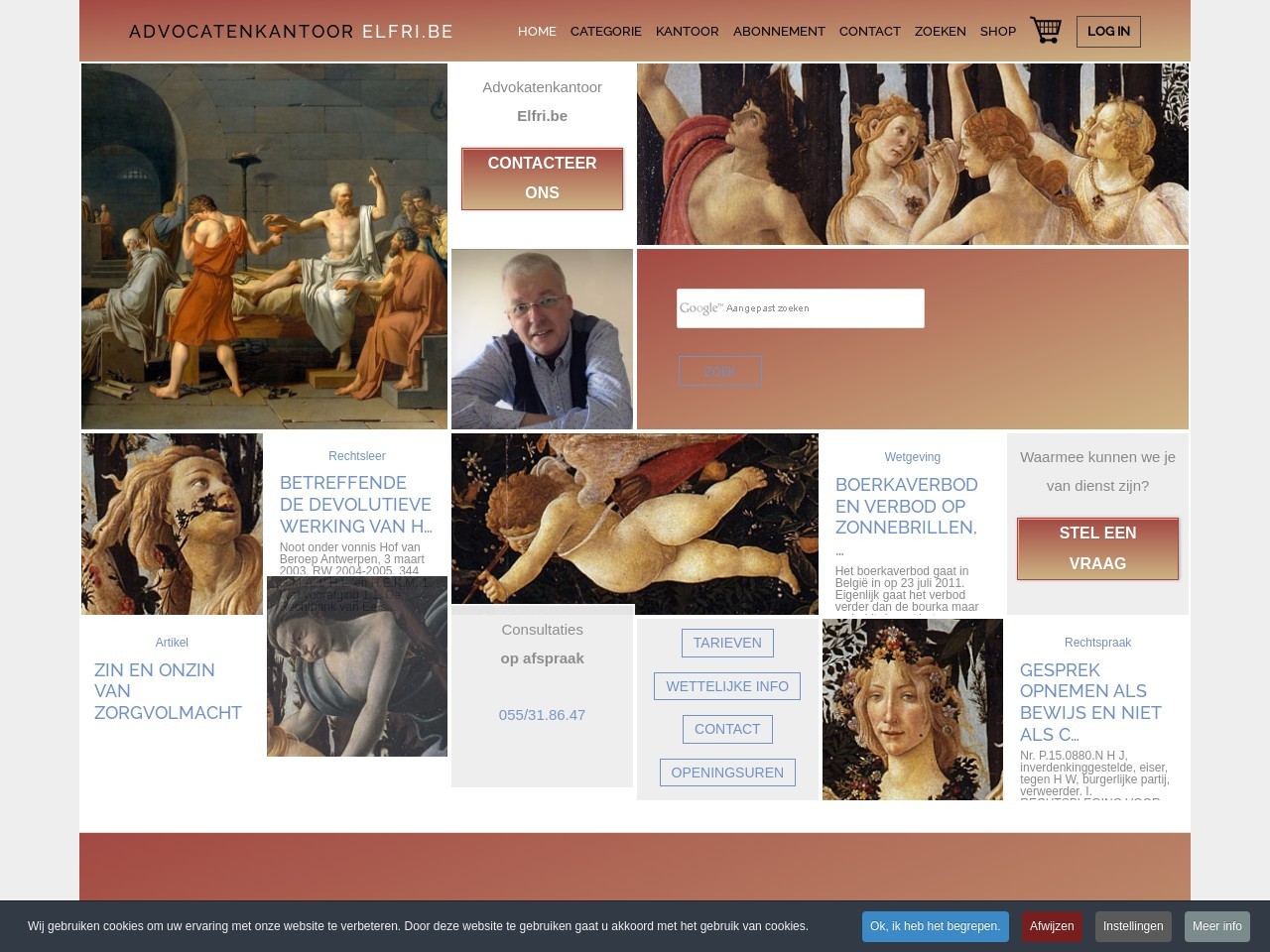Open the Rechtsleer category link

click(x=357, y=456)
